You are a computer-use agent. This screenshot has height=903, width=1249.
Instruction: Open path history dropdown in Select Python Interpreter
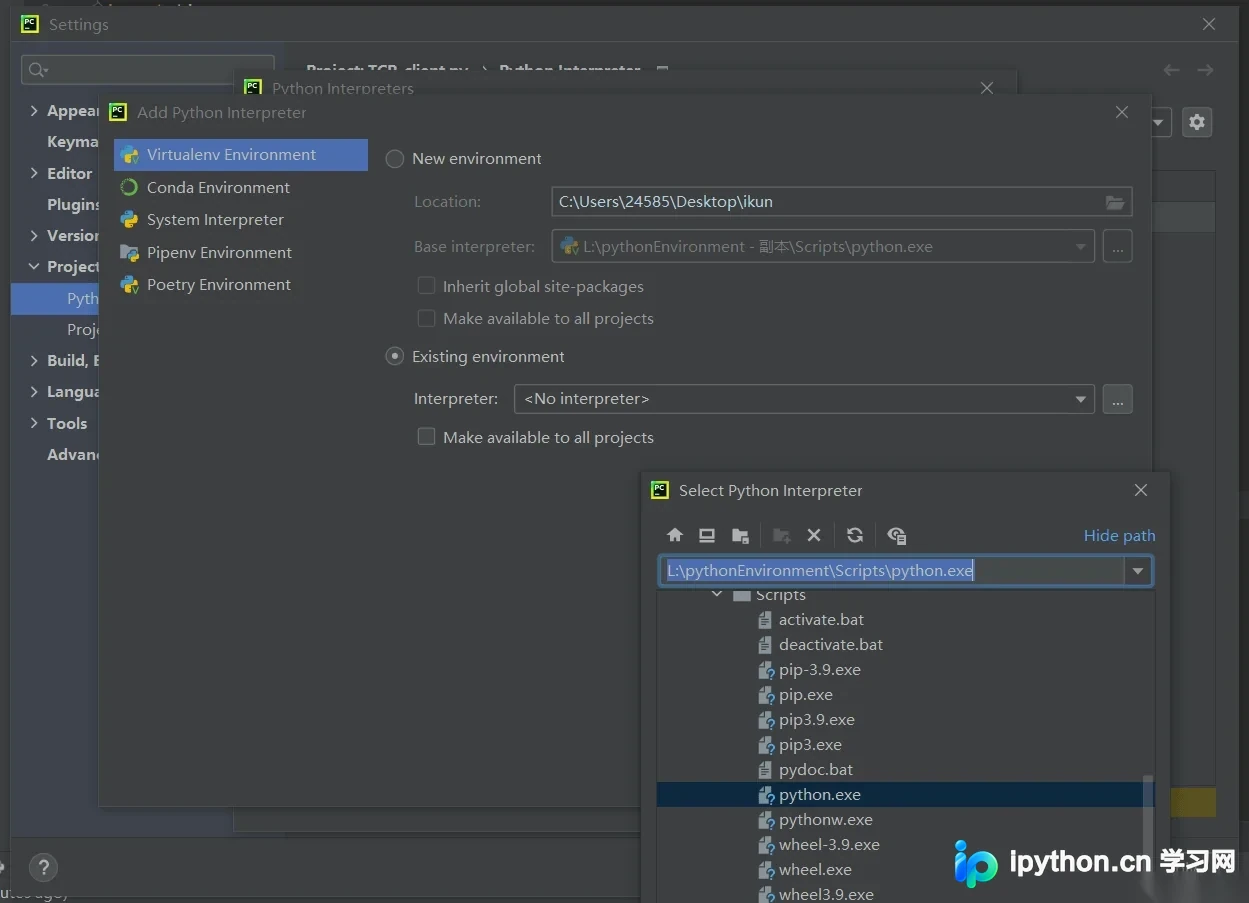1138,571
